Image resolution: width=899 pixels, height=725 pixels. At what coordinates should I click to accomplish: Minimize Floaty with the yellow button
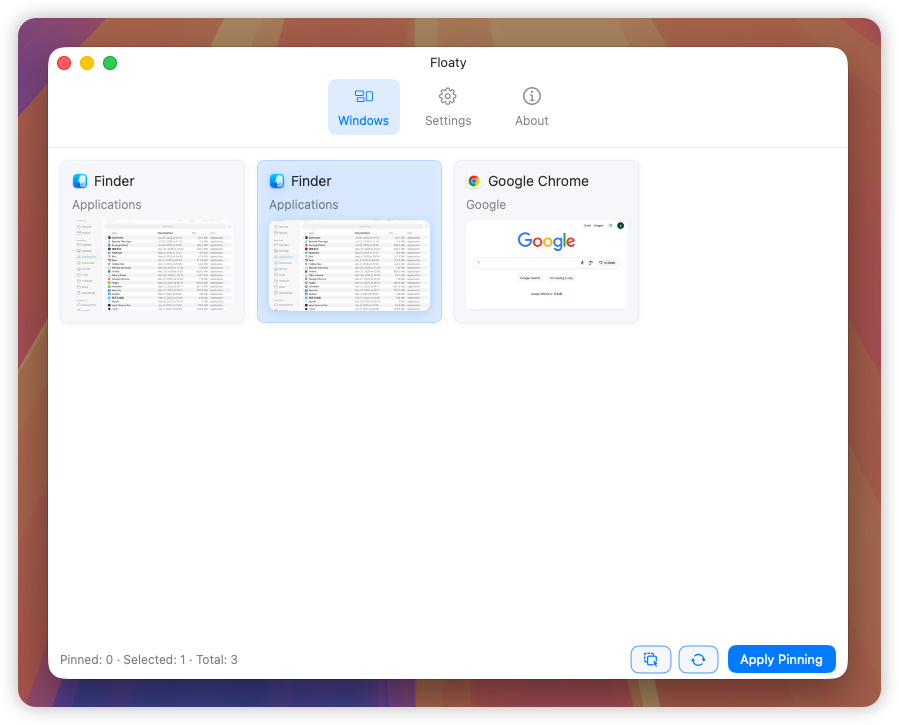point(87,63)
